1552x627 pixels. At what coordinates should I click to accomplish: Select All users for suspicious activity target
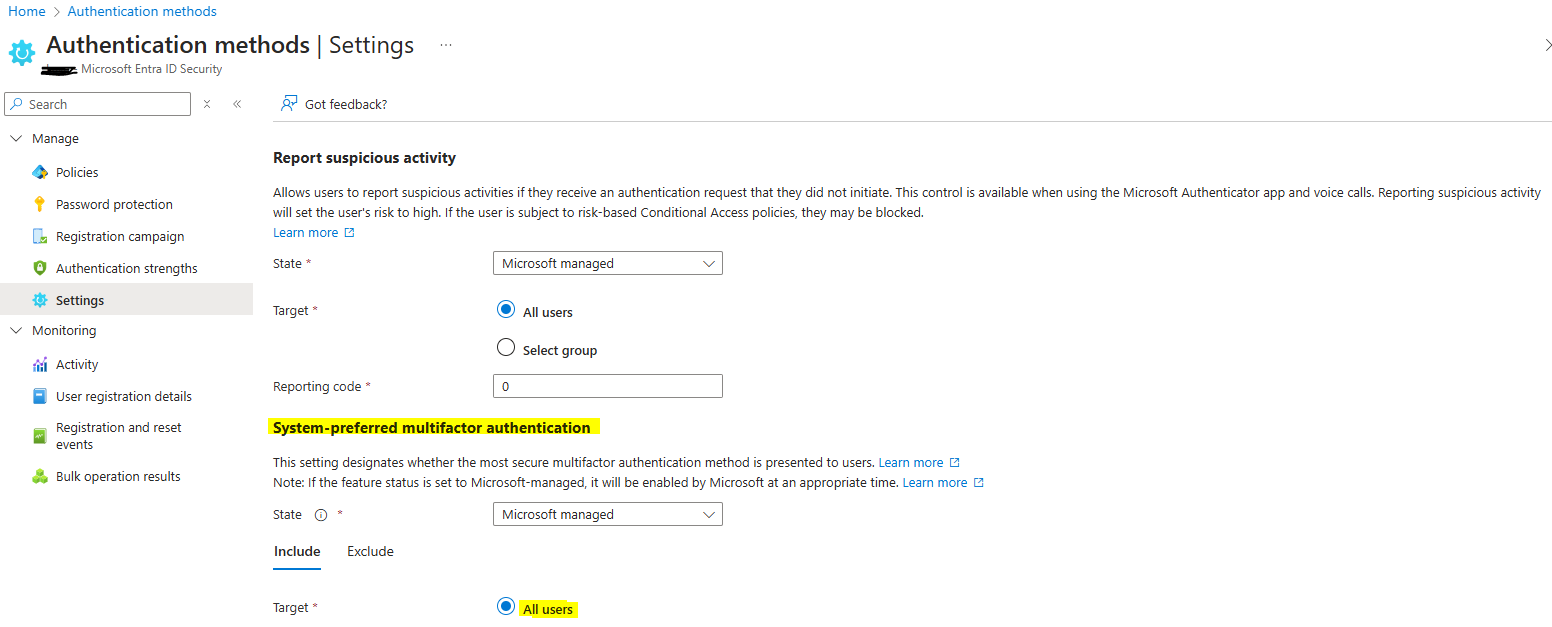(506, 309)
